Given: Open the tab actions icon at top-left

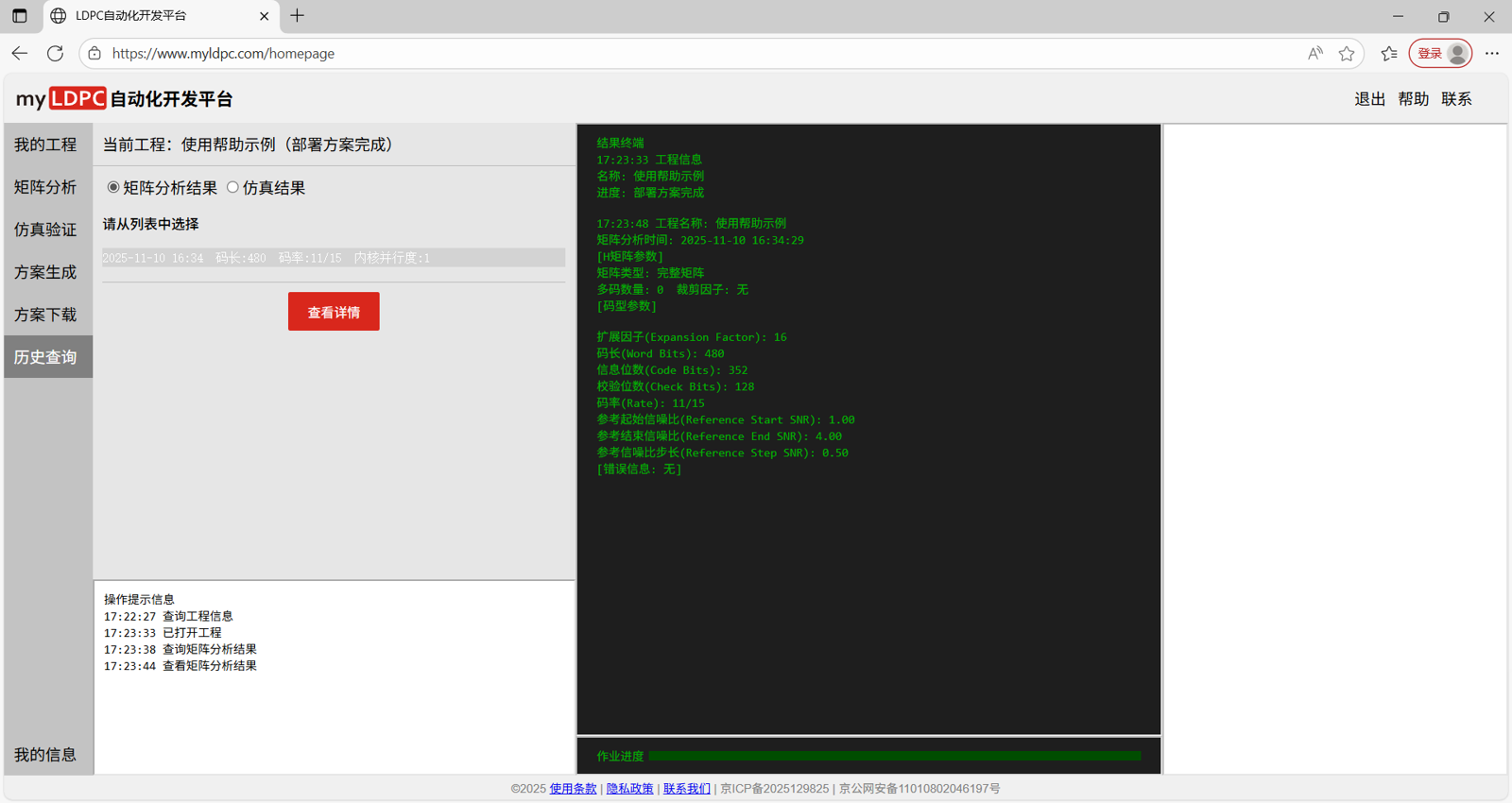Looking at the screenshot, I should (20, 16).
